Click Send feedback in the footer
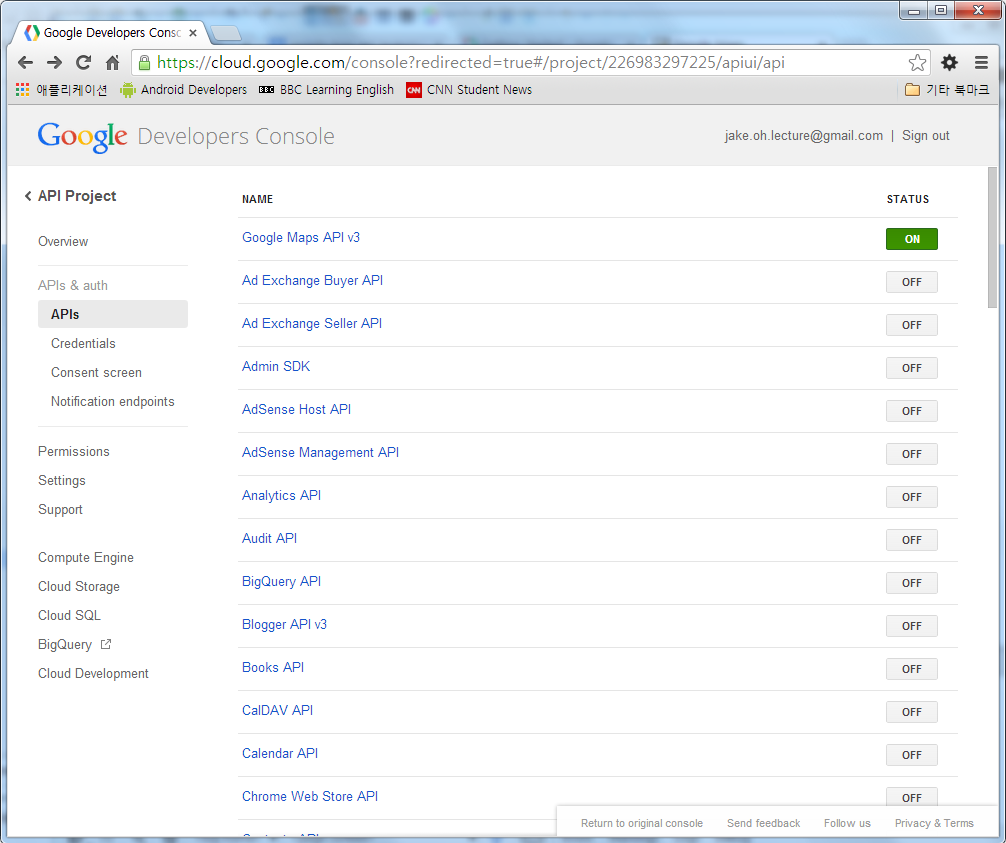Screen dimensions: 1006x843 click(763, 823)
